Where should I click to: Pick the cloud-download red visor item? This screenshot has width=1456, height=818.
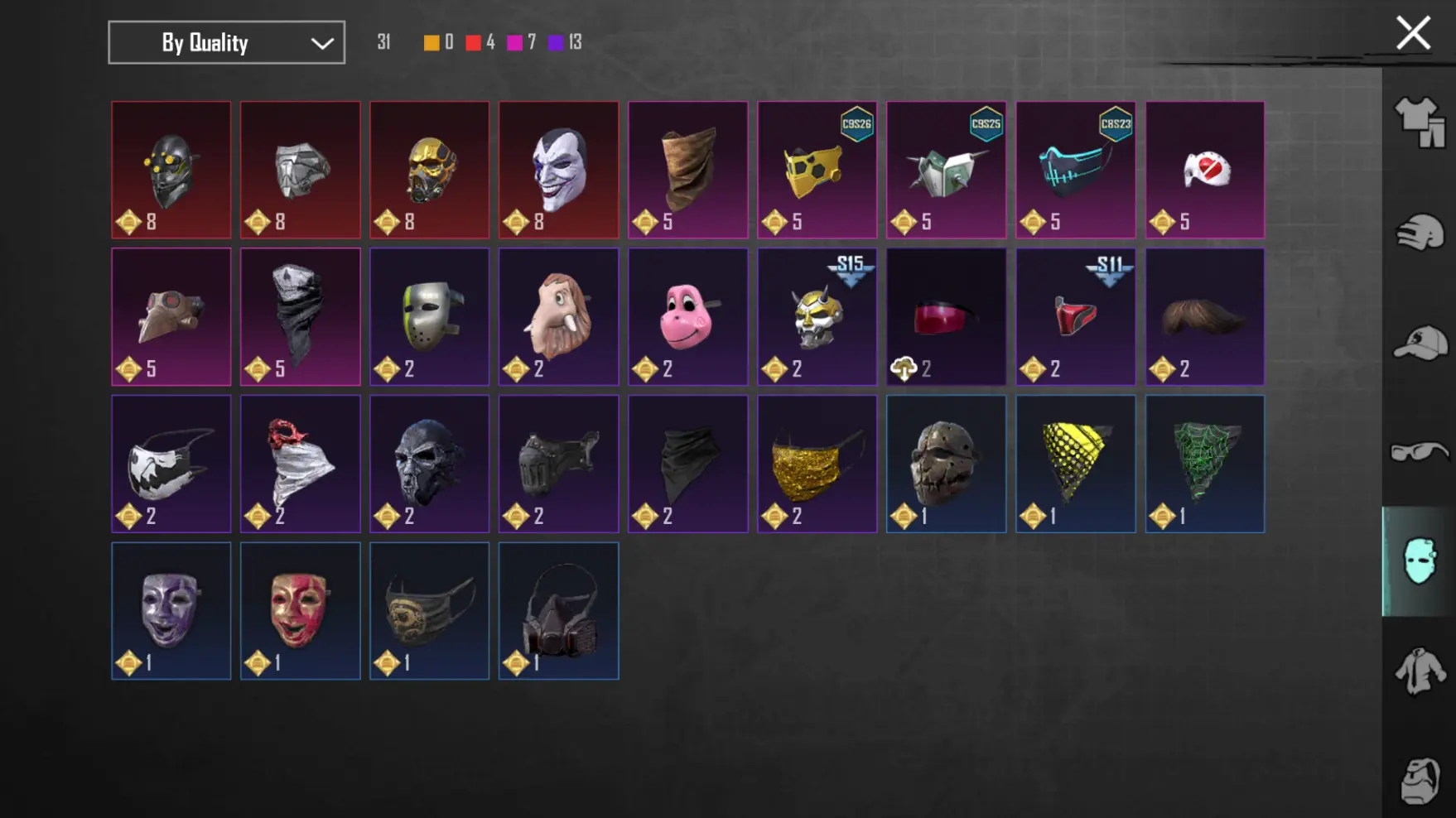point(946,316)
